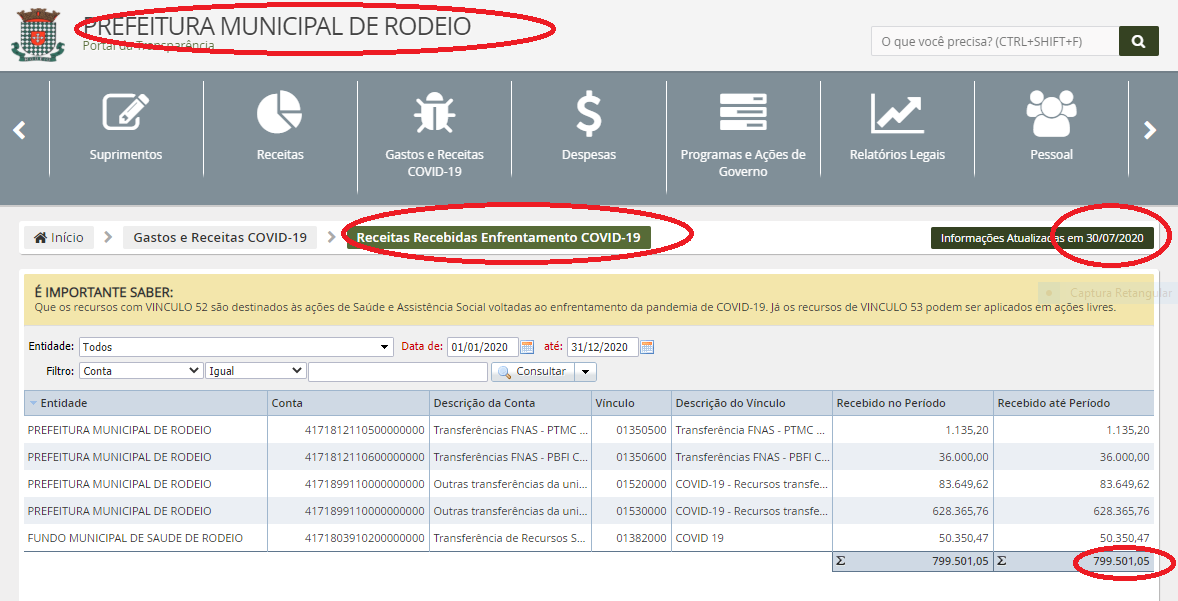Open the Suprimentos pencil-edit icon

pos(125,113)
